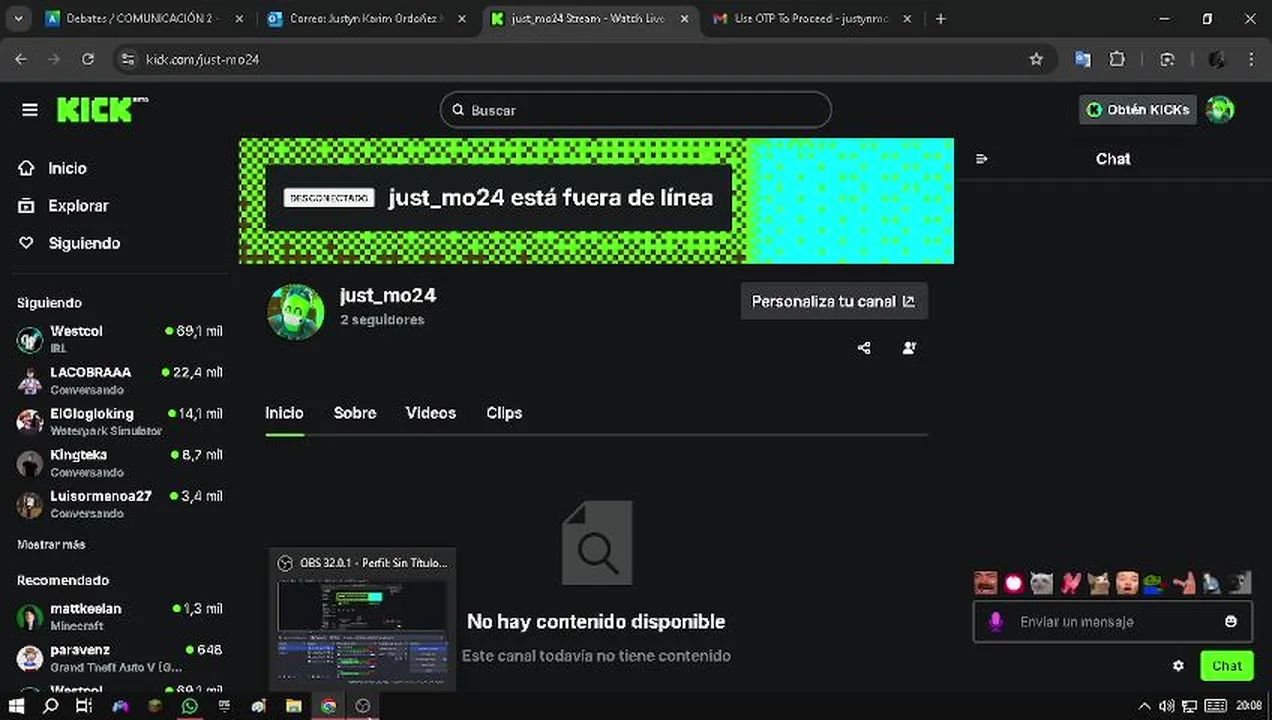
Task: Click the browser reload icon
Action: click(x=88, y=60)
